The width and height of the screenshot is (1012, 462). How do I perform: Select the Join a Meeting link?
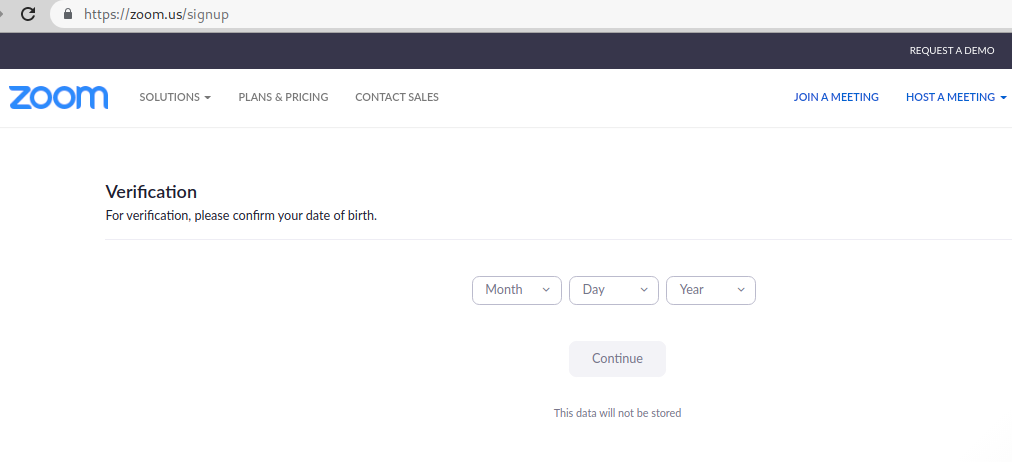[x=836, y=97]
